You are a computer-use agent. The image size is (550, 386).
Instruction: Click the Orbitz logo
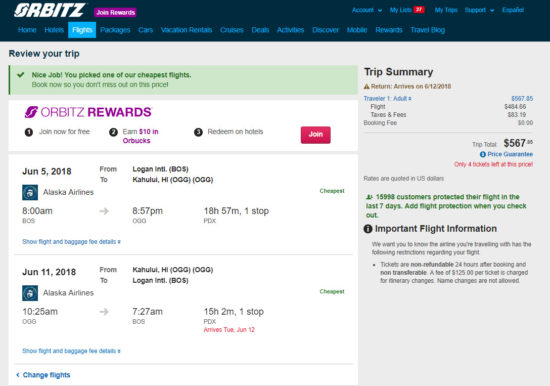tap(49, 11)
